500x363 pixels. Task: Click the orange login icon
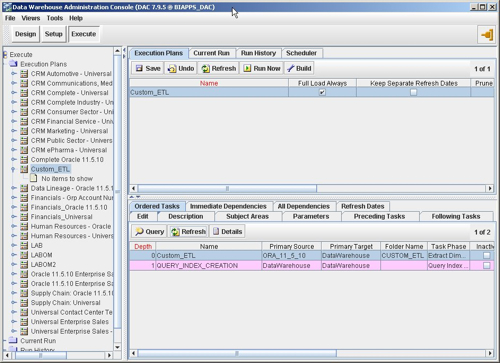[487, 34]
